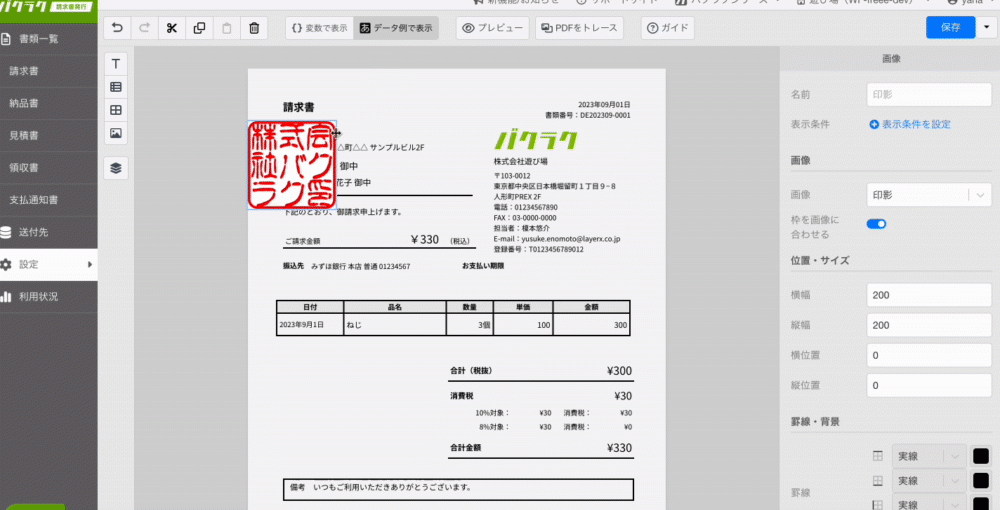Click the 備考 remarks box on the invoice

point(458,489)
